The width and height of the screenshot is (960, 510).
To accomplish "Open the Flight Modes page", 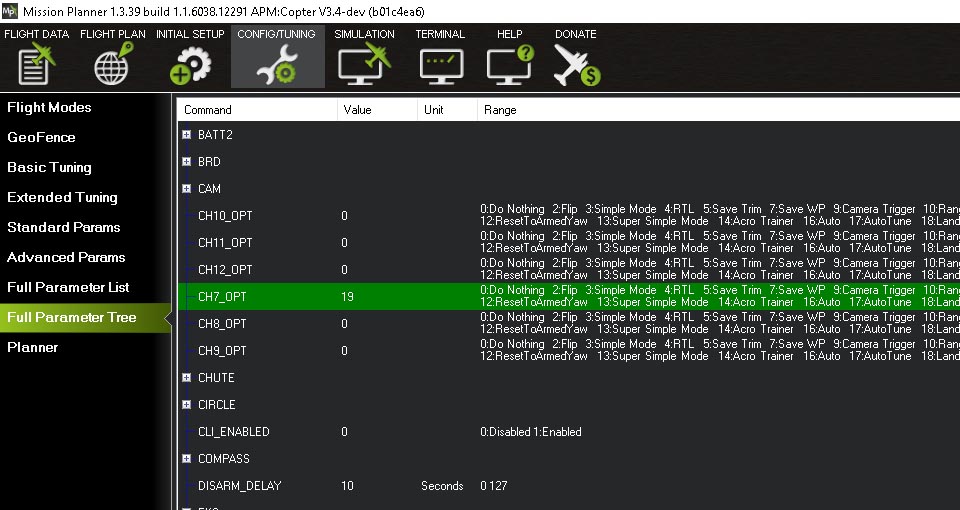I will (x=49, y=107).
